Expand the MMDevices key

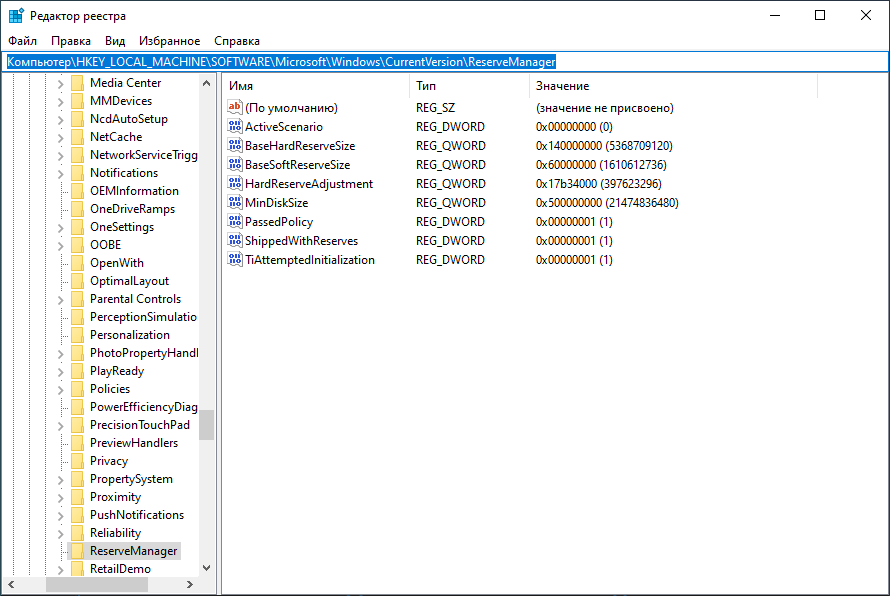click(x=61, y=102)
